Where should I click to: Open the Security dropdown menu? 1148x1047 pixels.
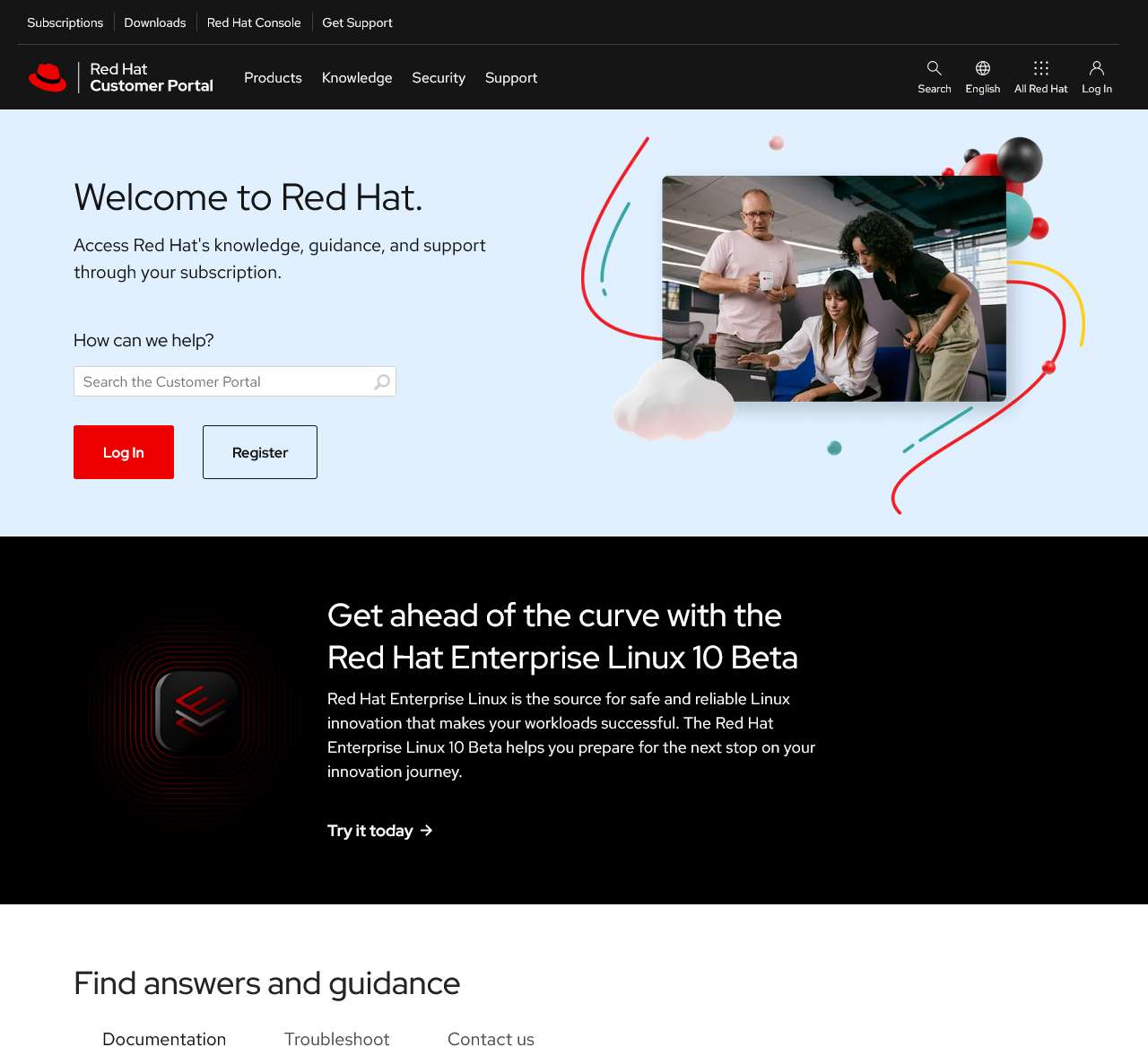tap(439, 77)
